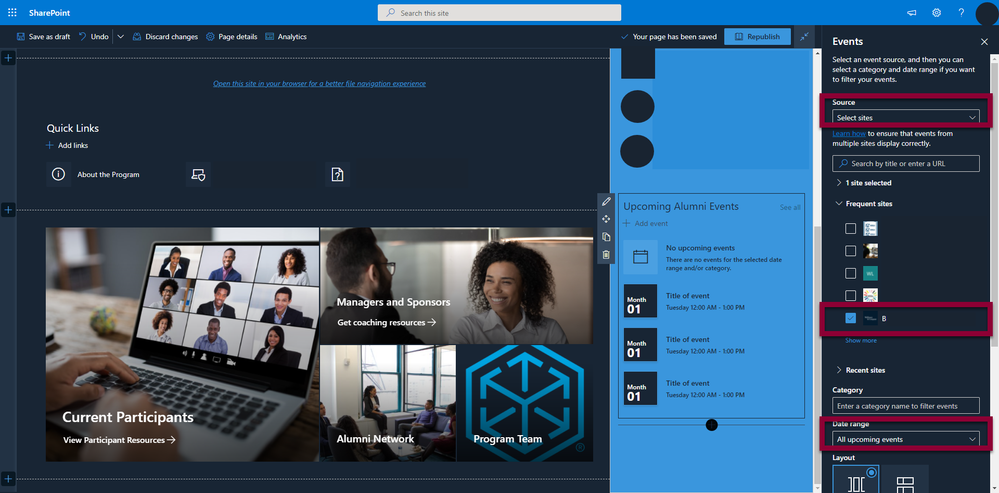Screen dimensions: 999x493
Task: Click the About the Program info icon
Action: point(59,175)
